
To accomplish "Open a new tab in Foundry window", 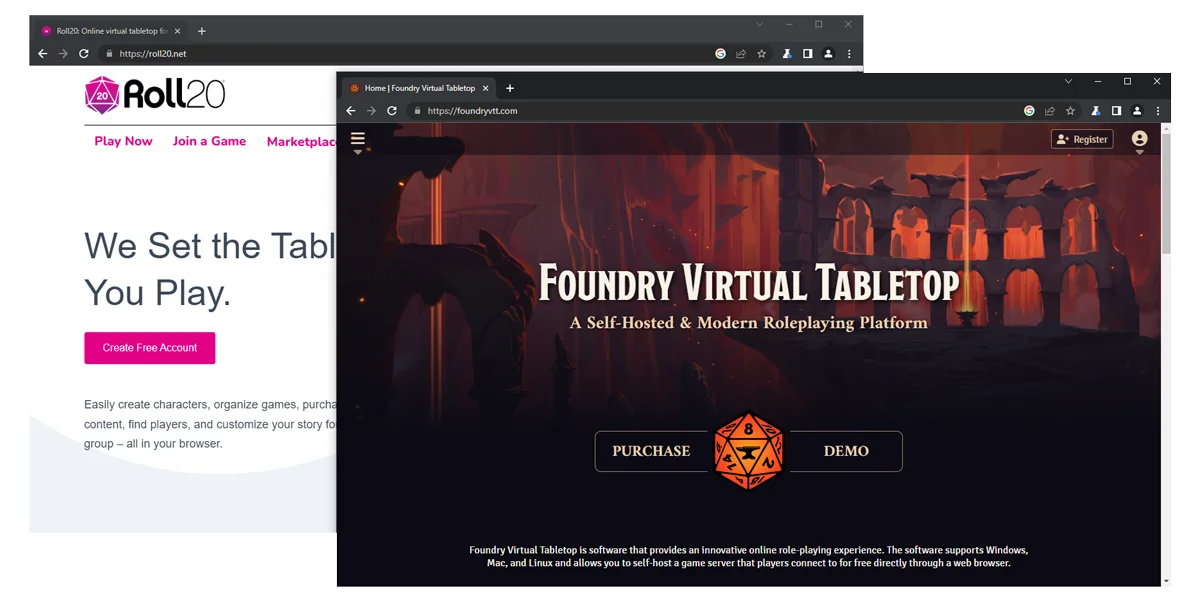I will click(510, 88).
